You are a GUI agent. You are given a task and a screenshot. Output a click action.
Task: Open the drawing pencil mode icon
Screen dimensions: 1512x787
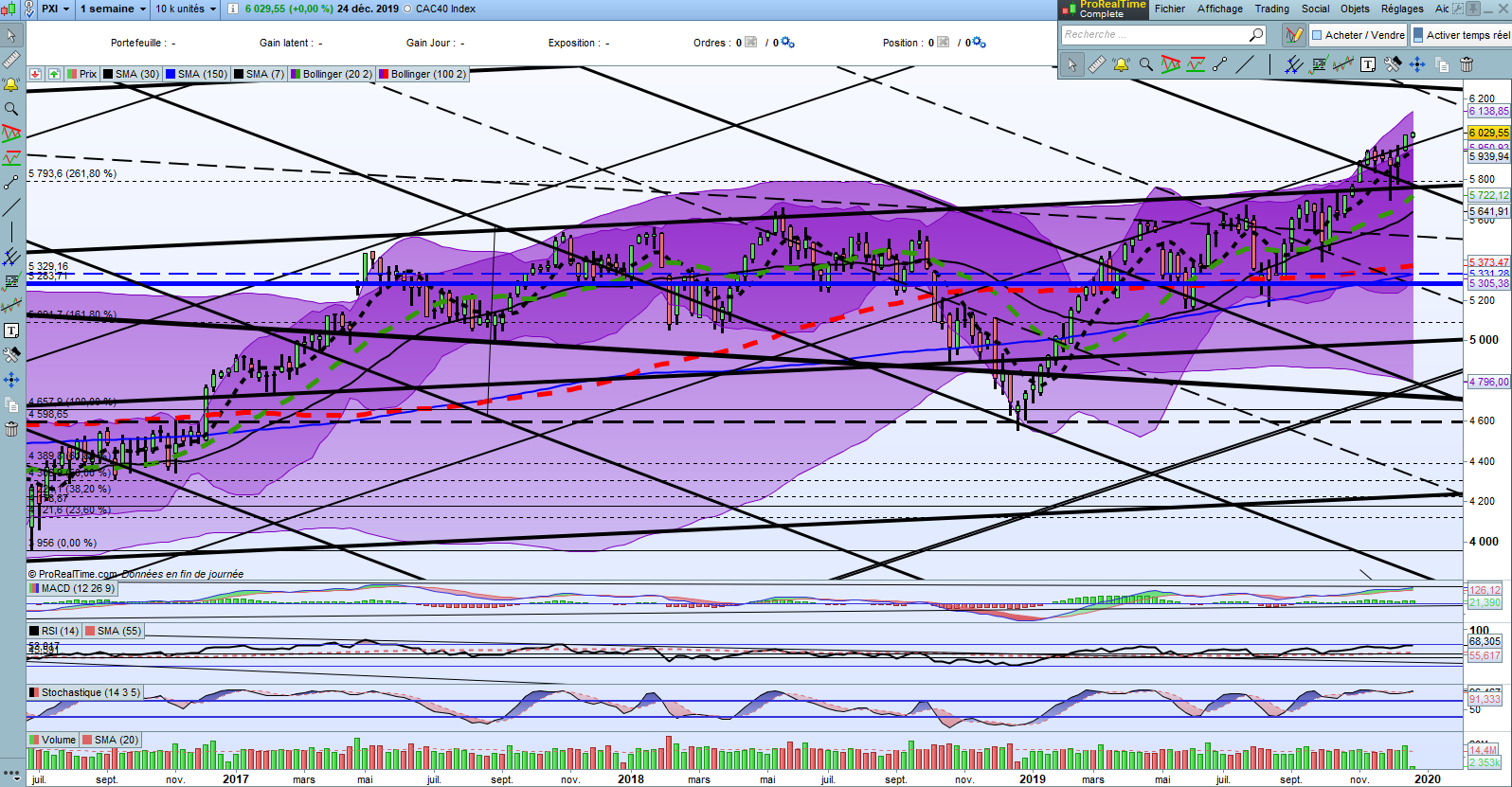(x=1294, y=35)
